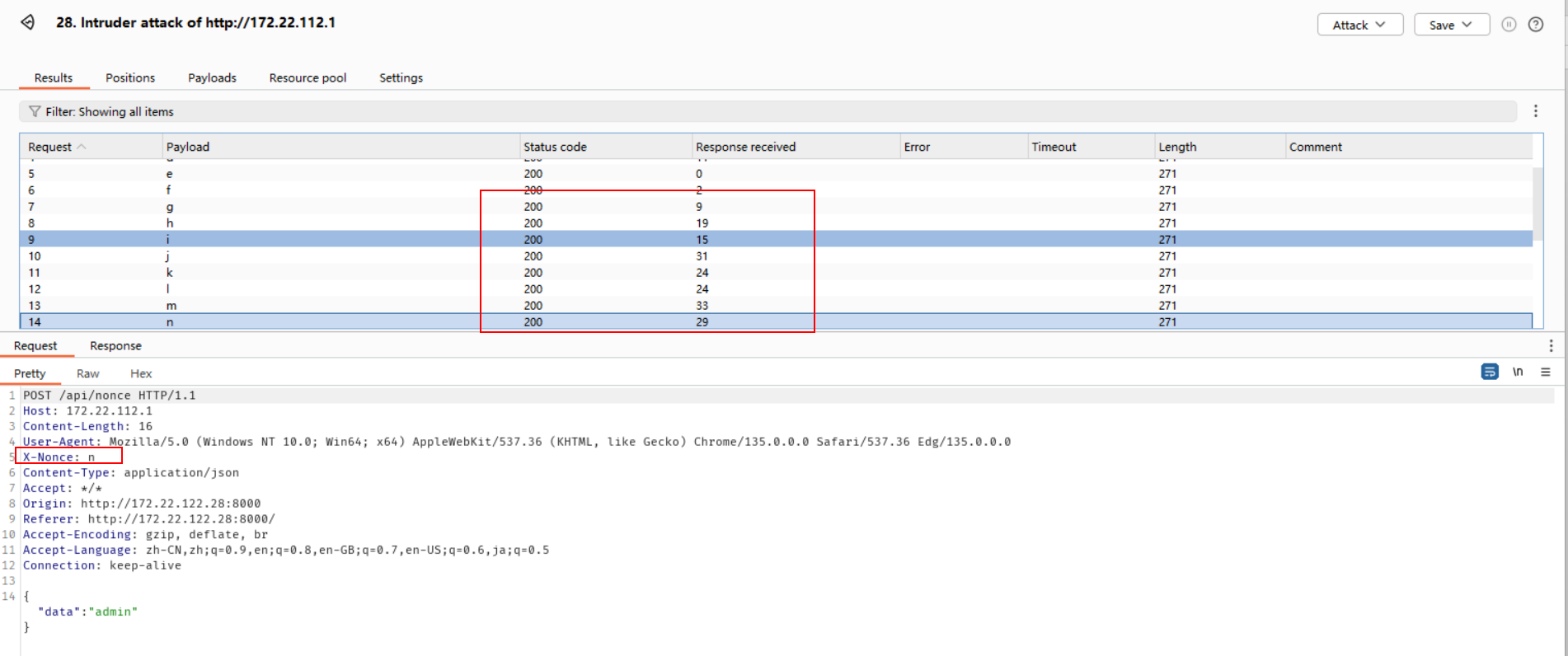Select the Pretty view tab
The image size is (1568, 656).
30,373
